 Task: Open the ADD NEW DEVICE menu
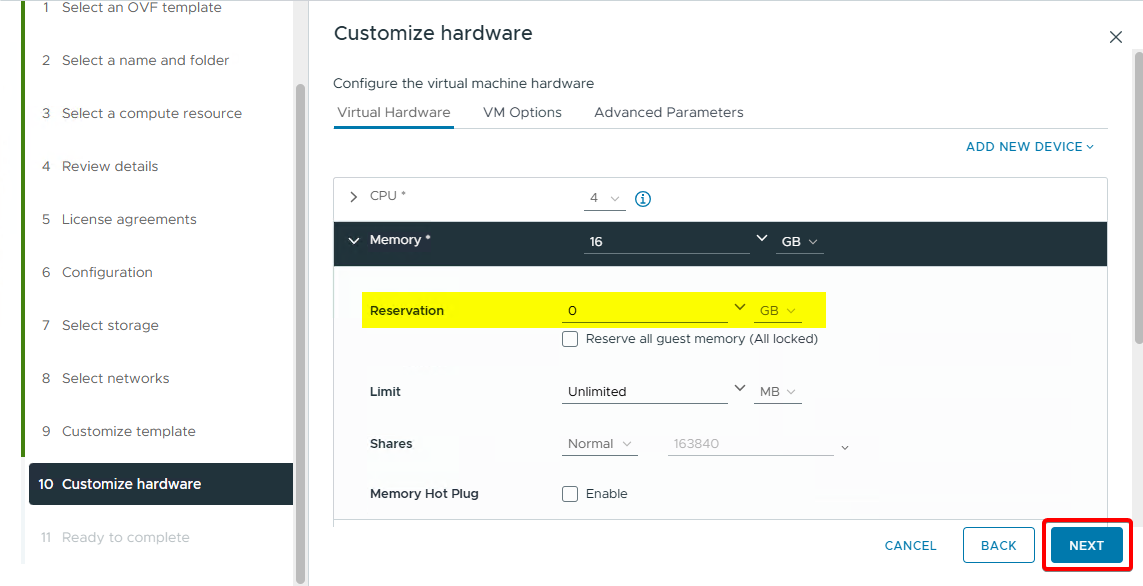[1029, 147]
